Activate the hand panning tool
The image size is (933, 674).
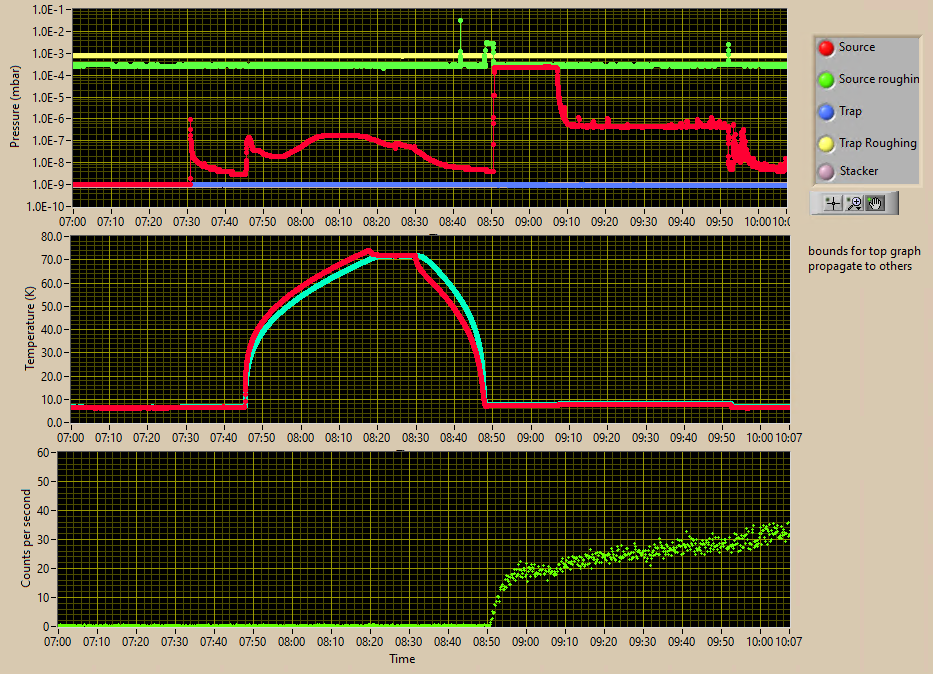[x=875, y=203]
